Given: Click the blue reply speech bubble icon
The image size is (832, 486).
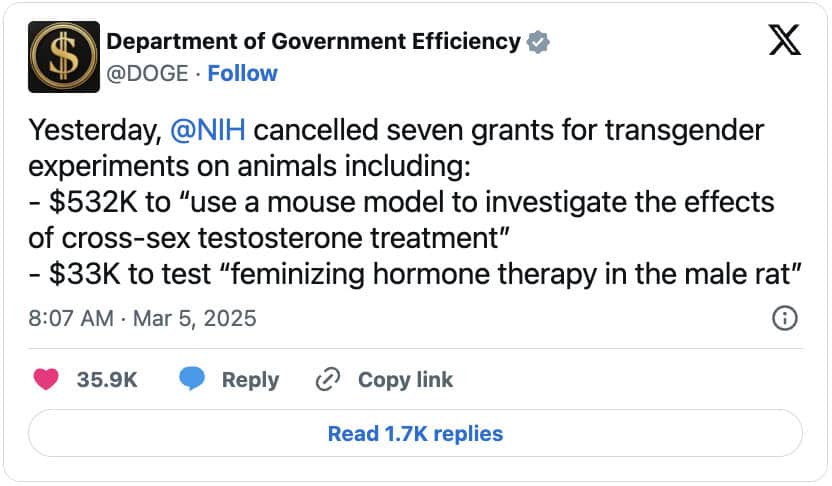Looking at the screenshot, I should point(192,380).
